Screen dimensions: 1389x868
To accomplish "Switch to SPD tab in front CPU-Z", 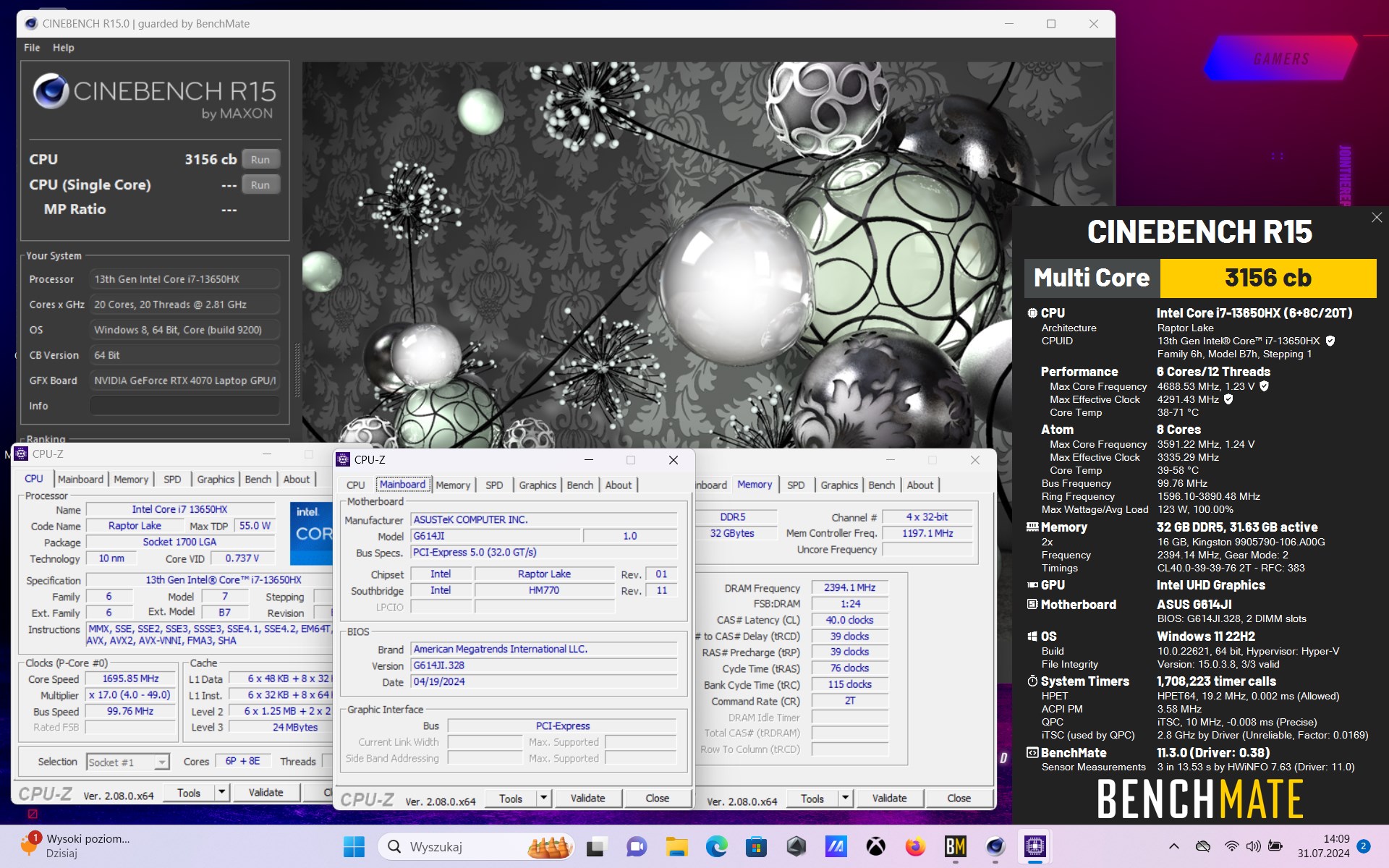I will click(x=494, y=485).
